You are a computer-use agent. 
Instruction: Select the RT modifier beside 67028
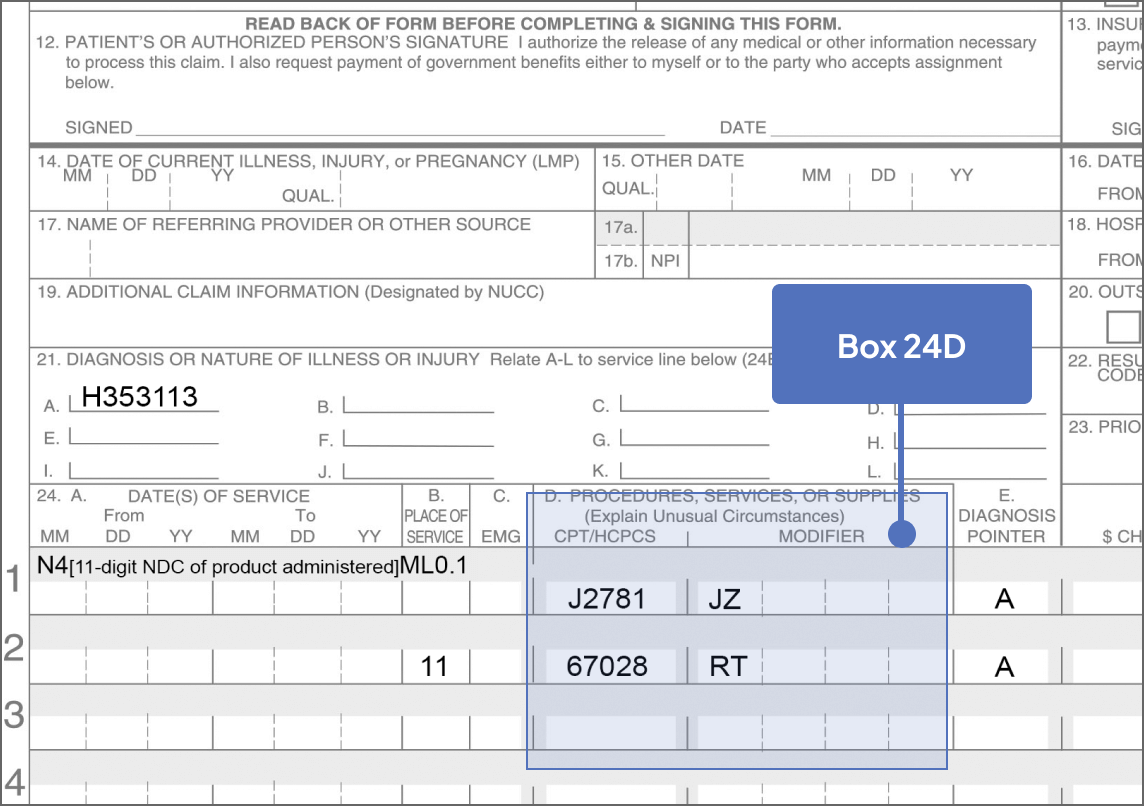tap(727, 664)
